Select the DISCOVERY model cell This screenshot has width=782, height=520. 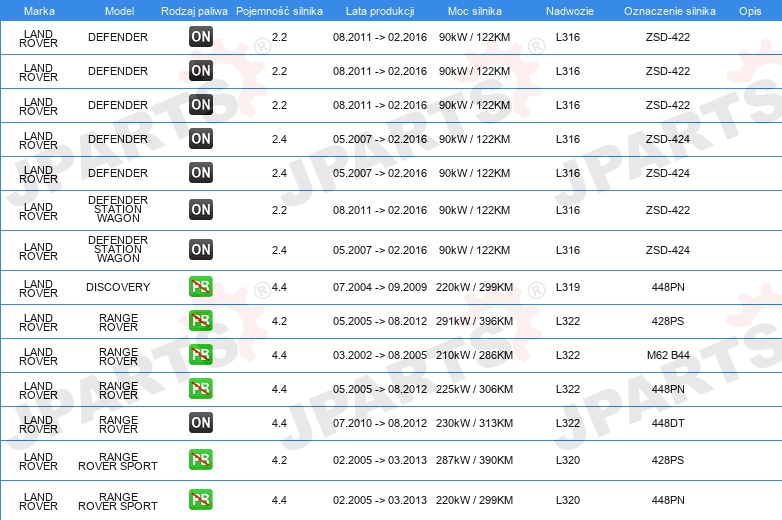118,287
